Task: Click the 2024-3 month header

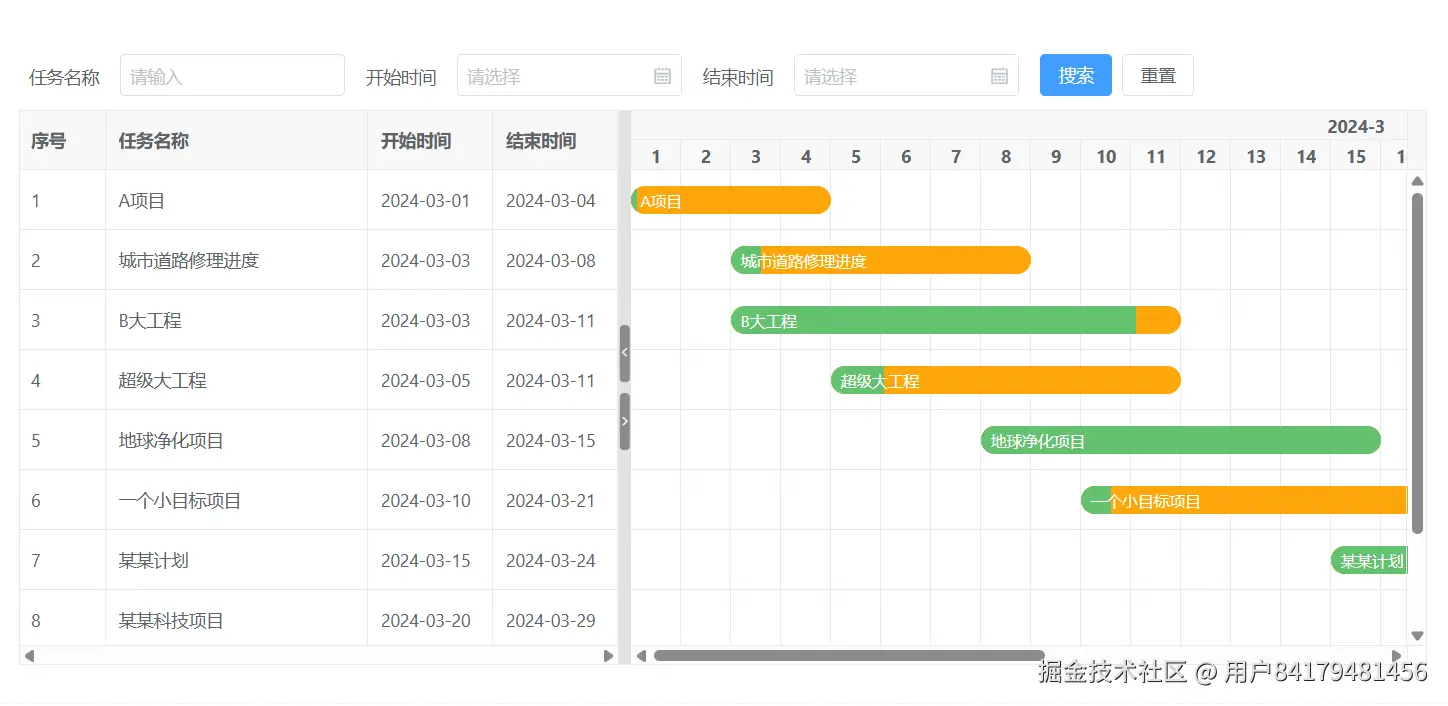Action: (x=1356, y=126)
